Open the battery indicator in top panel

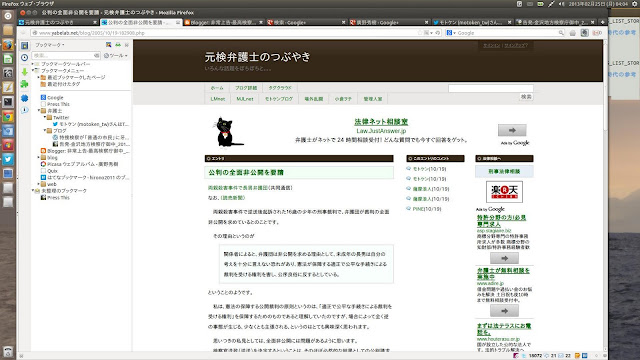[540, 4]
